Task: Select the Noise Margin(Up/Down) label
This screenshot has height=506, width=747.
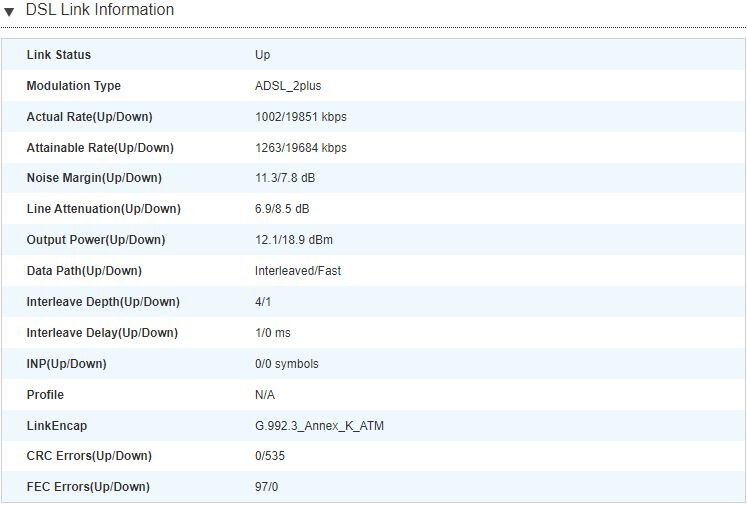Action: click(x=94, y=178)
